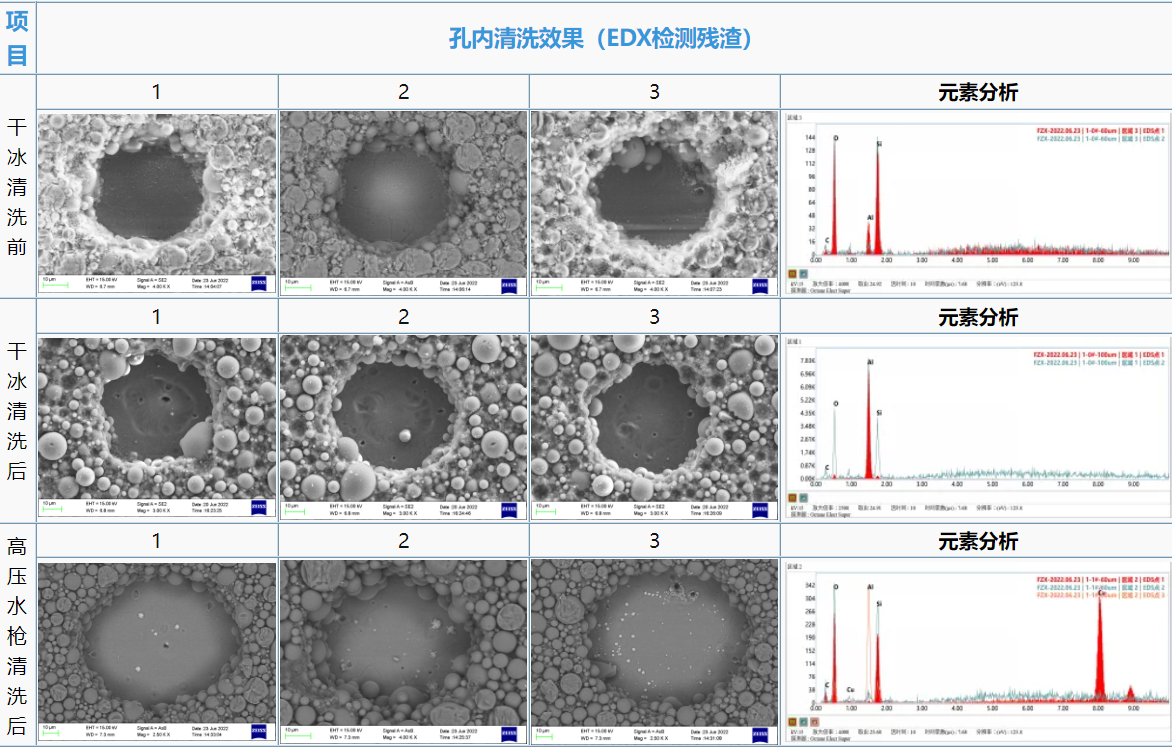Open SEM image 3 of 高压水枪清洗后 row

pos(654,640)
